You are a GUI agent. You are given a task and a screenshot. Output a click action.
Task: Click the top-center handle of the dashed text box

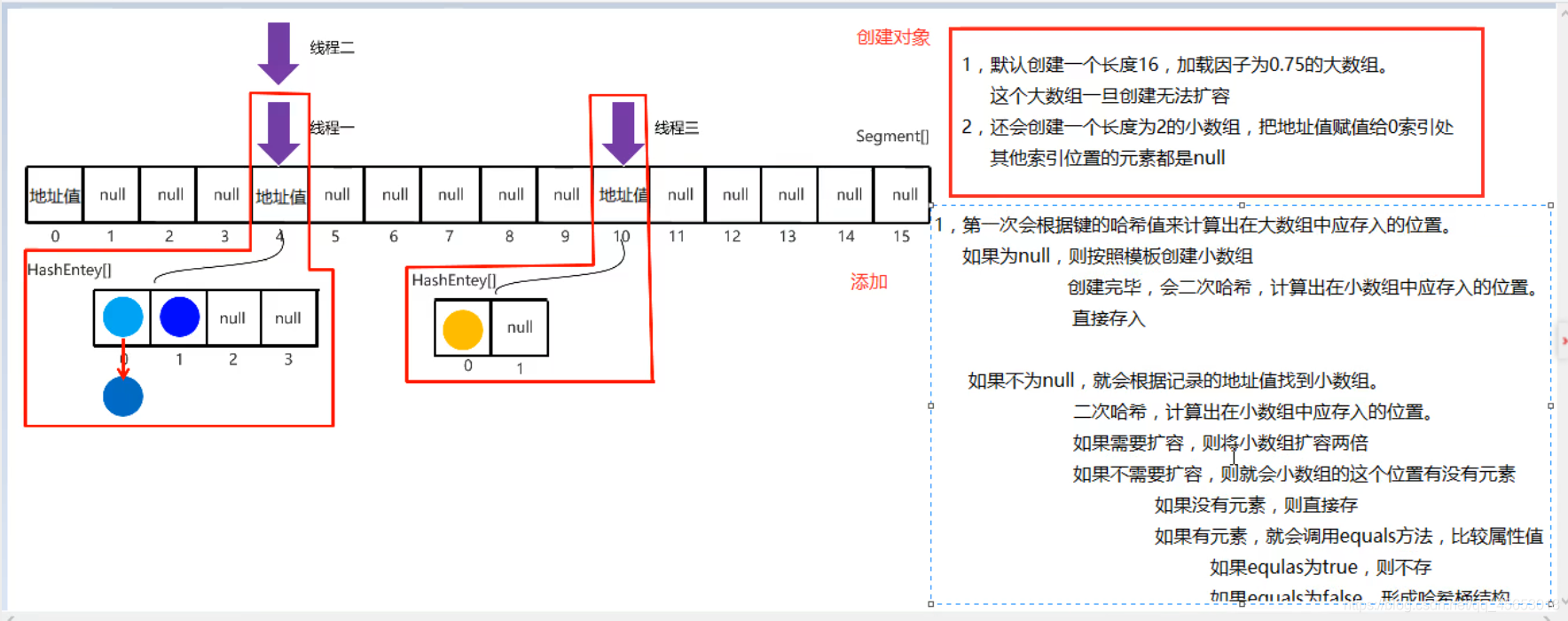click(1241, 205)
